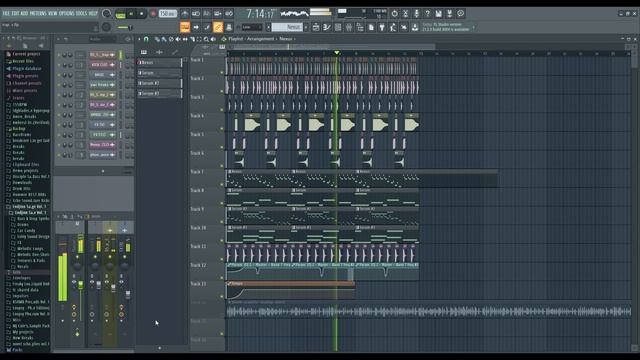
Task: Select the playlist mute tool
Action: (178, 39)
